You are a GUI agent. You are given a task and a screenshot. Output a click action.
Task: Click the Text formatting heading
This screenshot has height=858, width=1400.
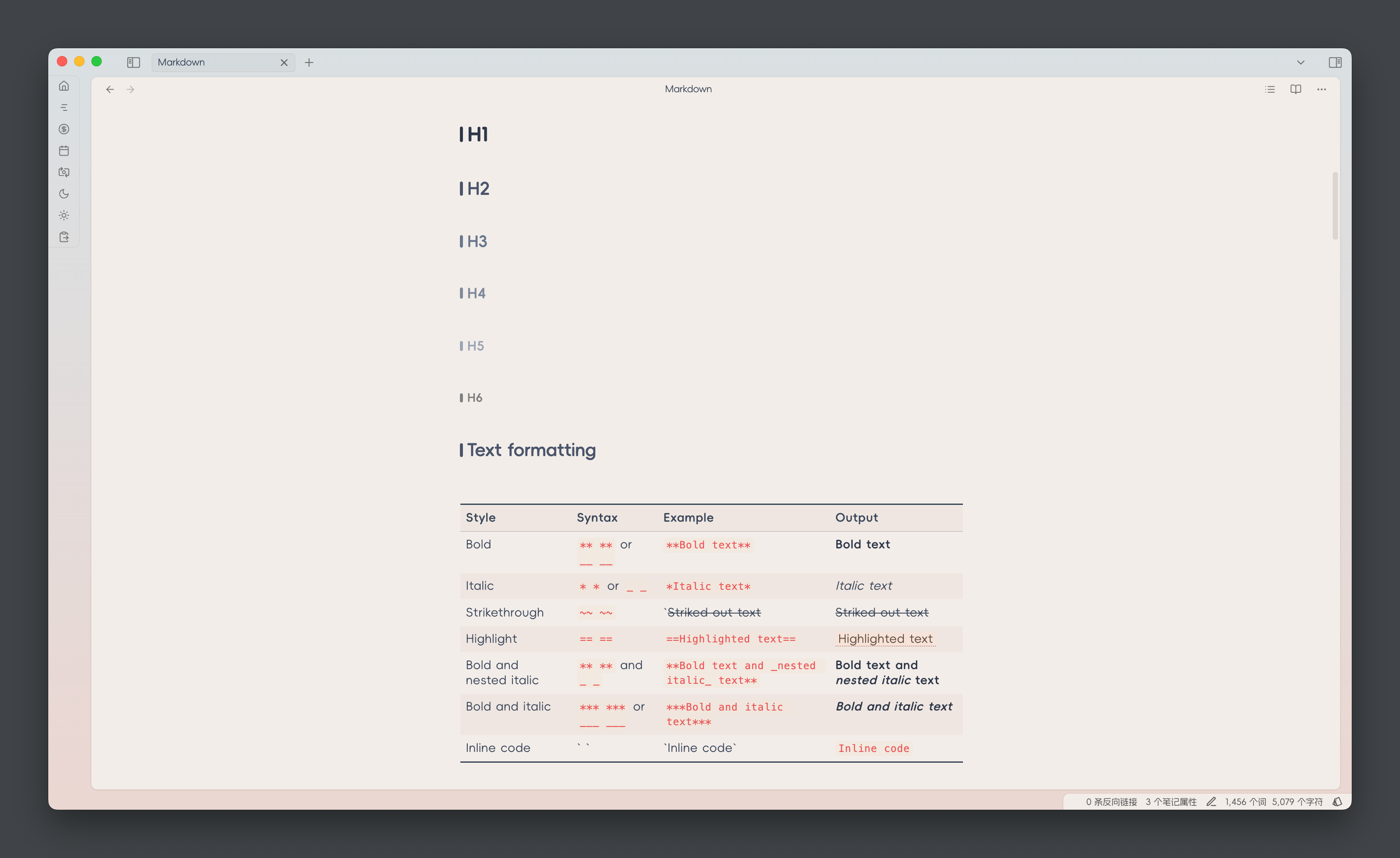531,450
